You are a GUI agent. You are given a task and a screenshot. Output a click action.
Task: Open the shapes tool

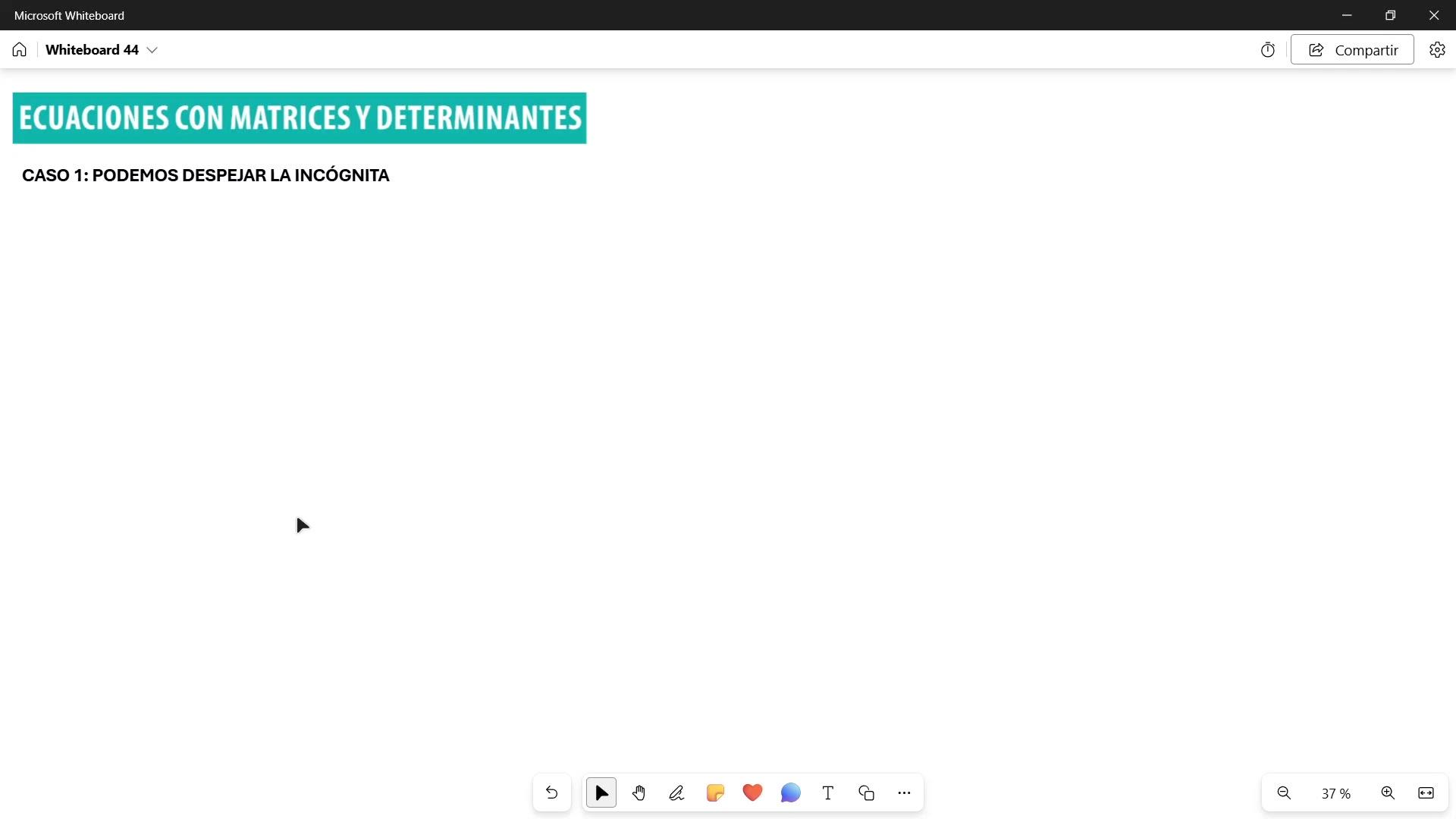[x=866, y=793]
